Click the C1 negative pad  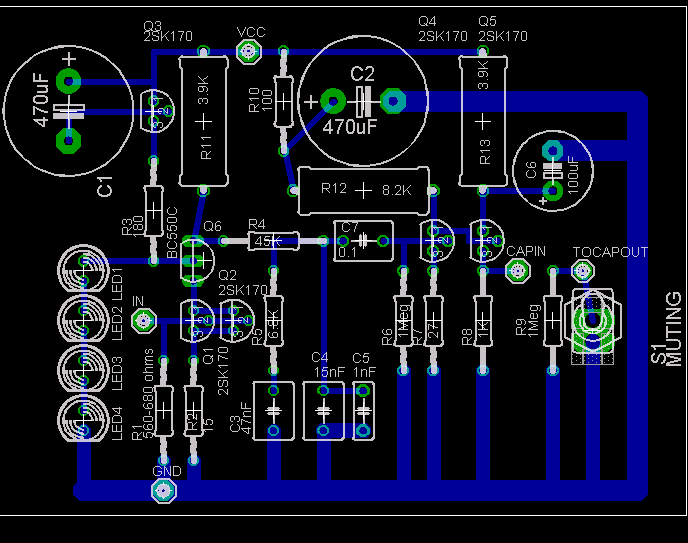[68, 141]
